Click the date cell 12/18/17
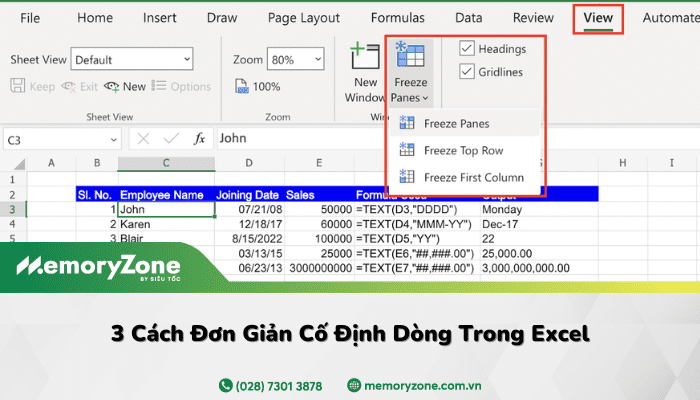This screenshot has width=700, height=400. tap(249, 224)
